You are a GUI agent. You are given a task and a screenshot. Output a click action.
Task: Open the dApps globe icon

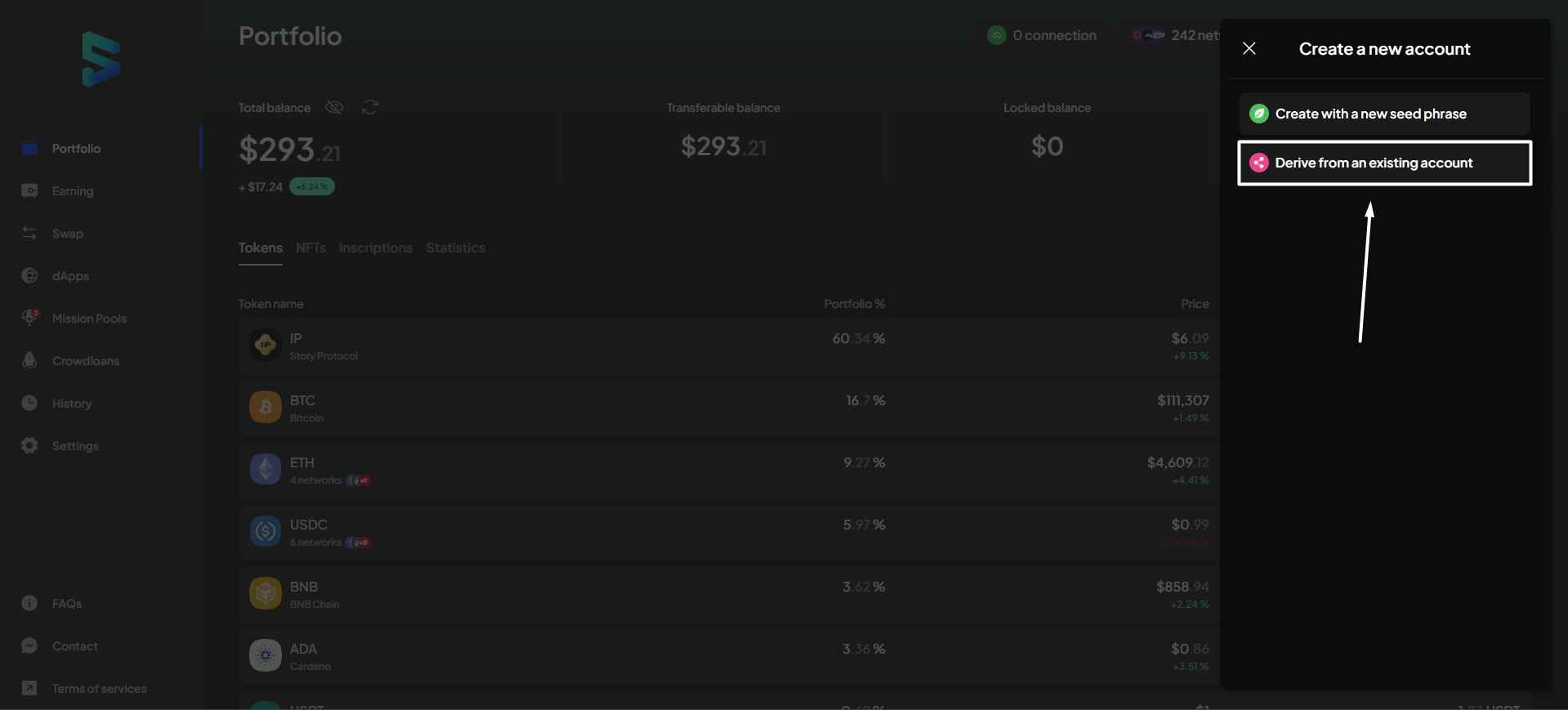click(x=30, y=276)
